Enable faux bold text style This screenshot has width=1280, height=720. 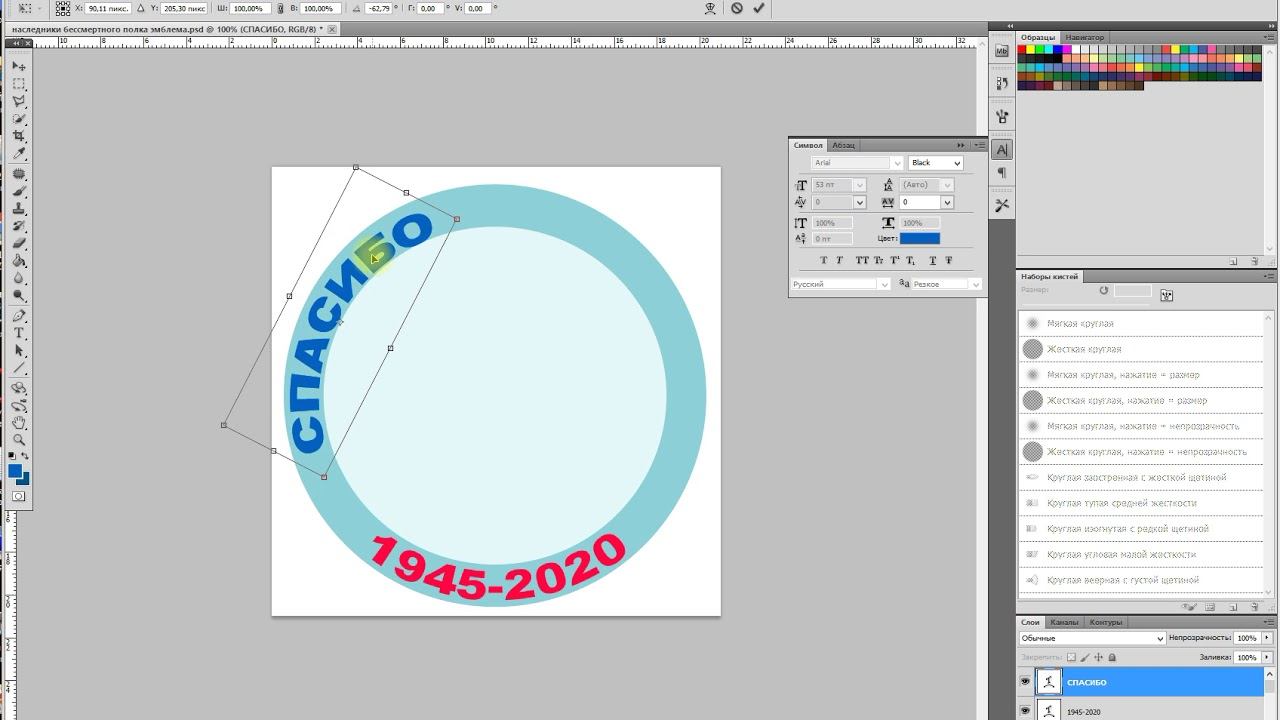[x=824, y=261]
